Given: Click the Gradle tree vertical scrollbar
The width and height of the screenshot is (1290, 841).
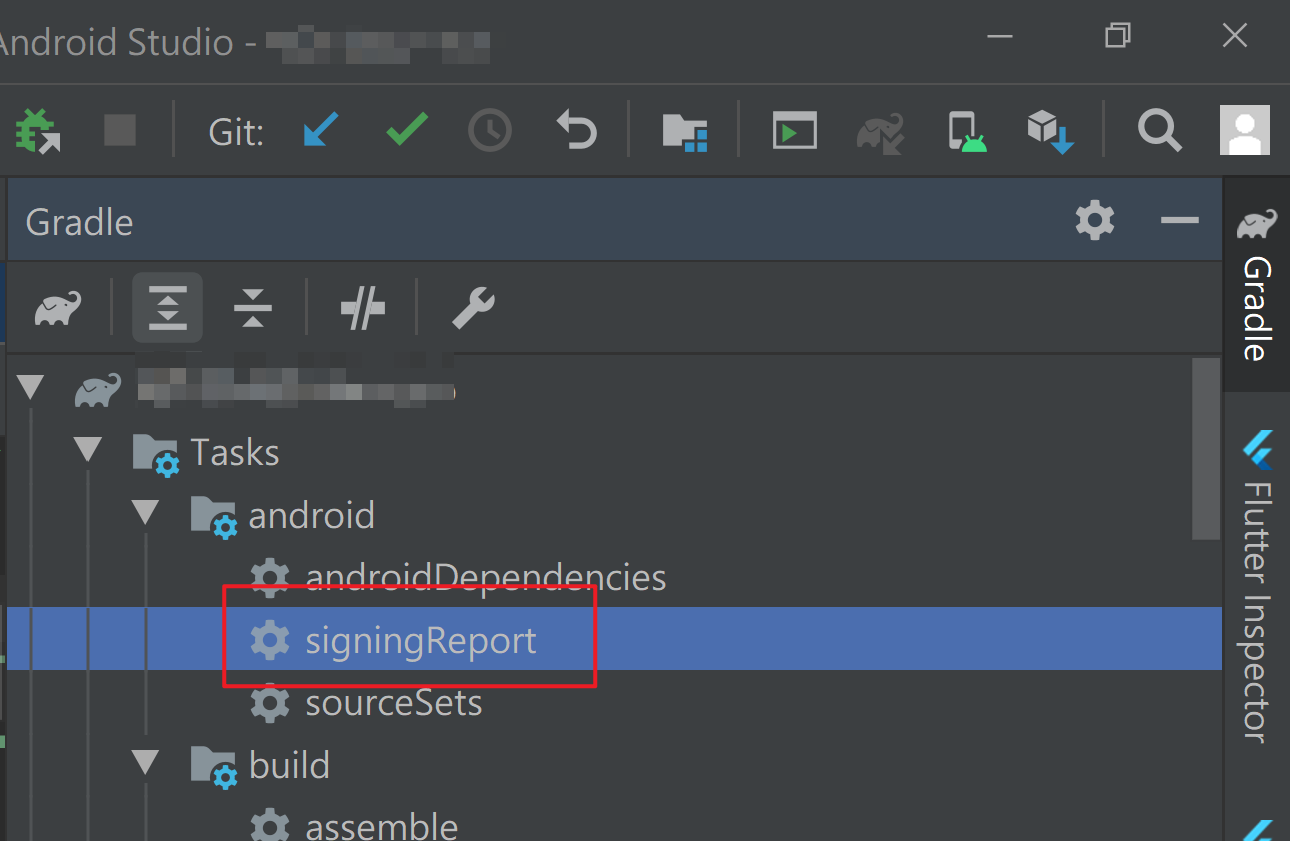Looking at the screenshot, I should pos(1207,448).
